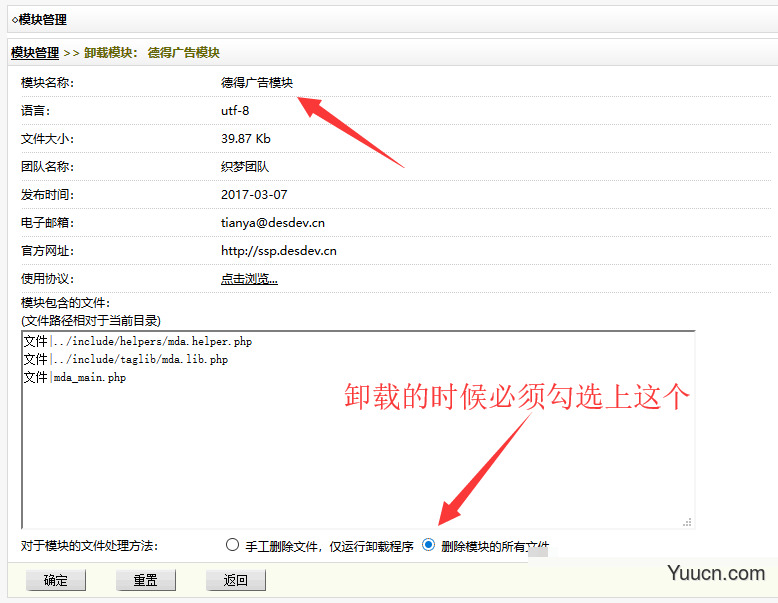The width and height of the screenshot is (778, 603).
Task: Click the 德得广告模块 module name value
Action: pyautogui.click(x=257, y=83)
